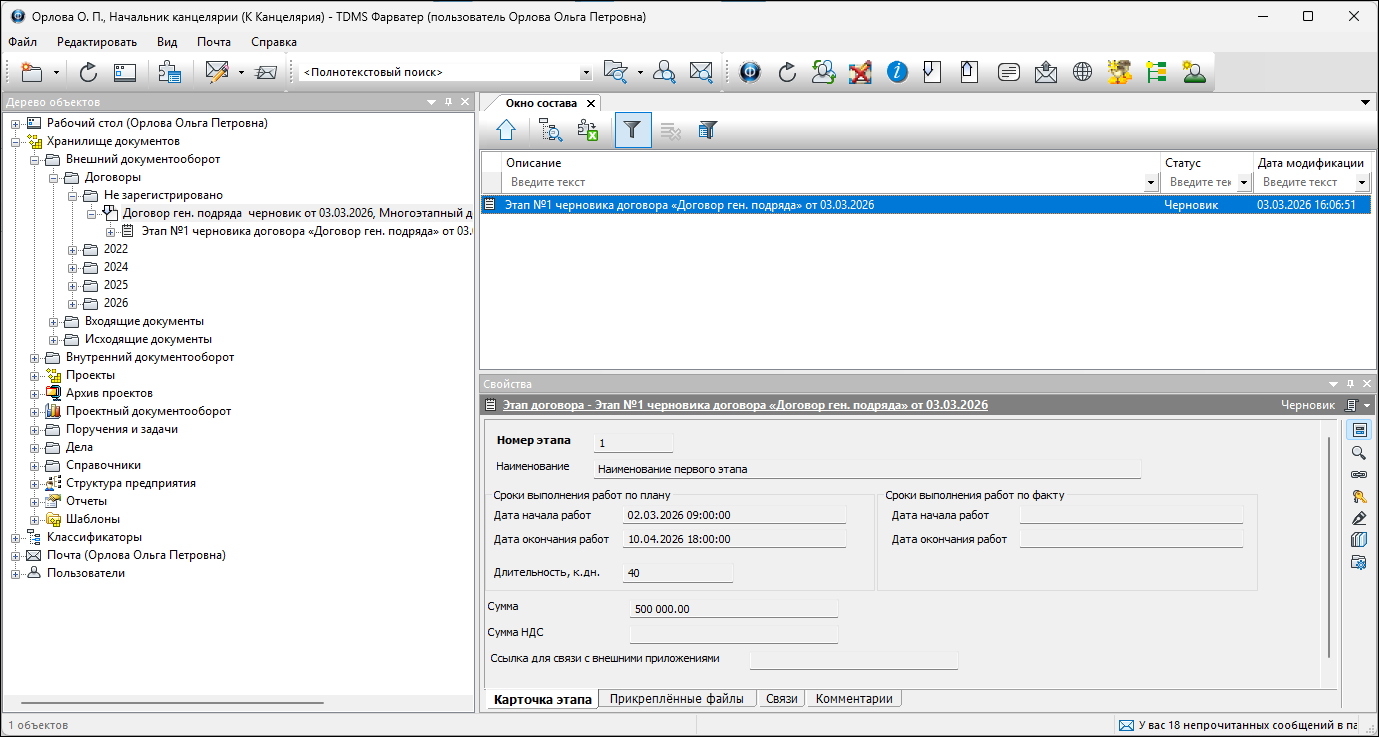
Task: Click the refresh arrow next to the new-object button
Action: click(x=88, y=72)
